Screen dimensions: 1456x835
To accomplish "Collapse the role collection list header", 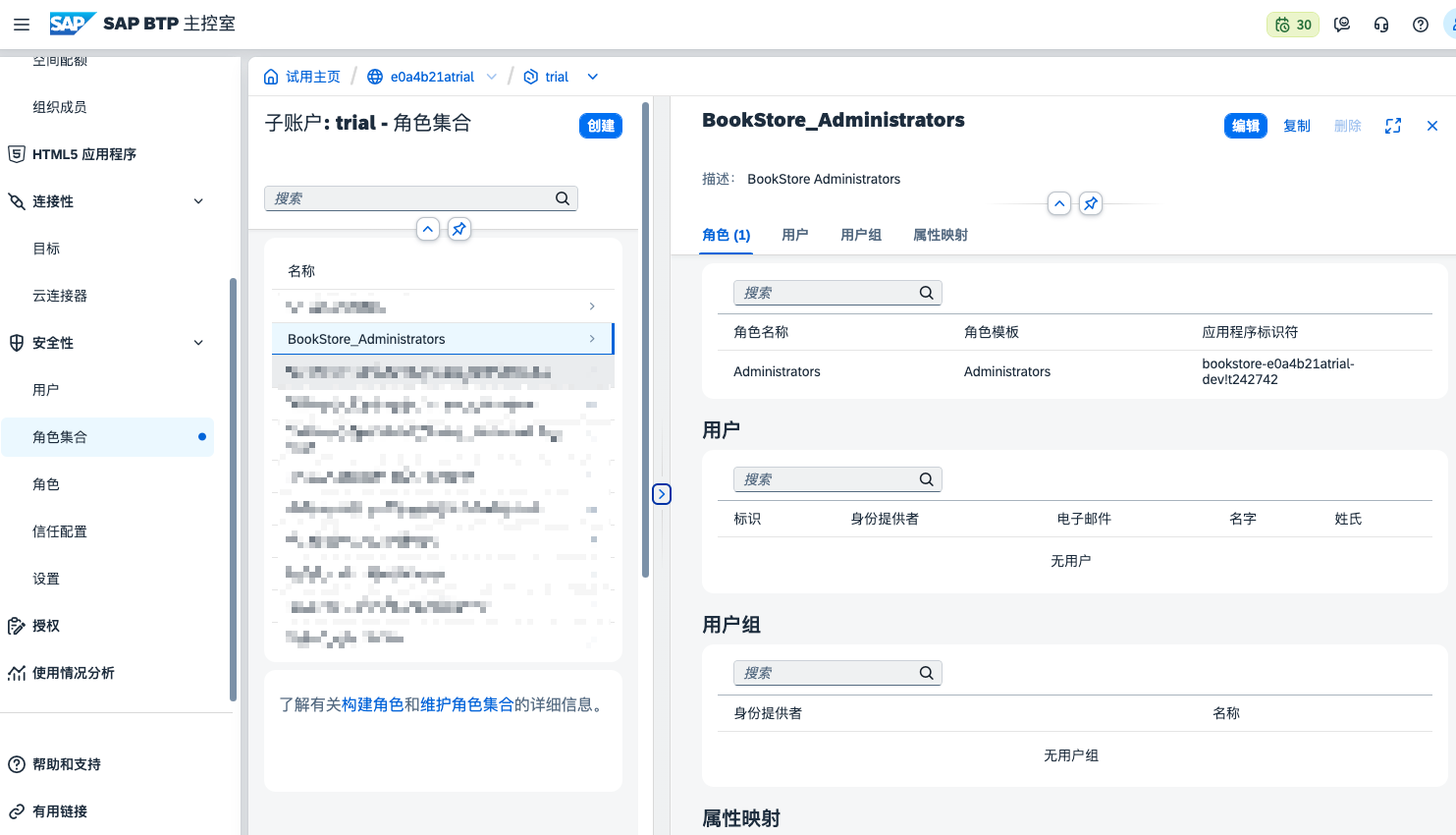I will tap(428, 229).
